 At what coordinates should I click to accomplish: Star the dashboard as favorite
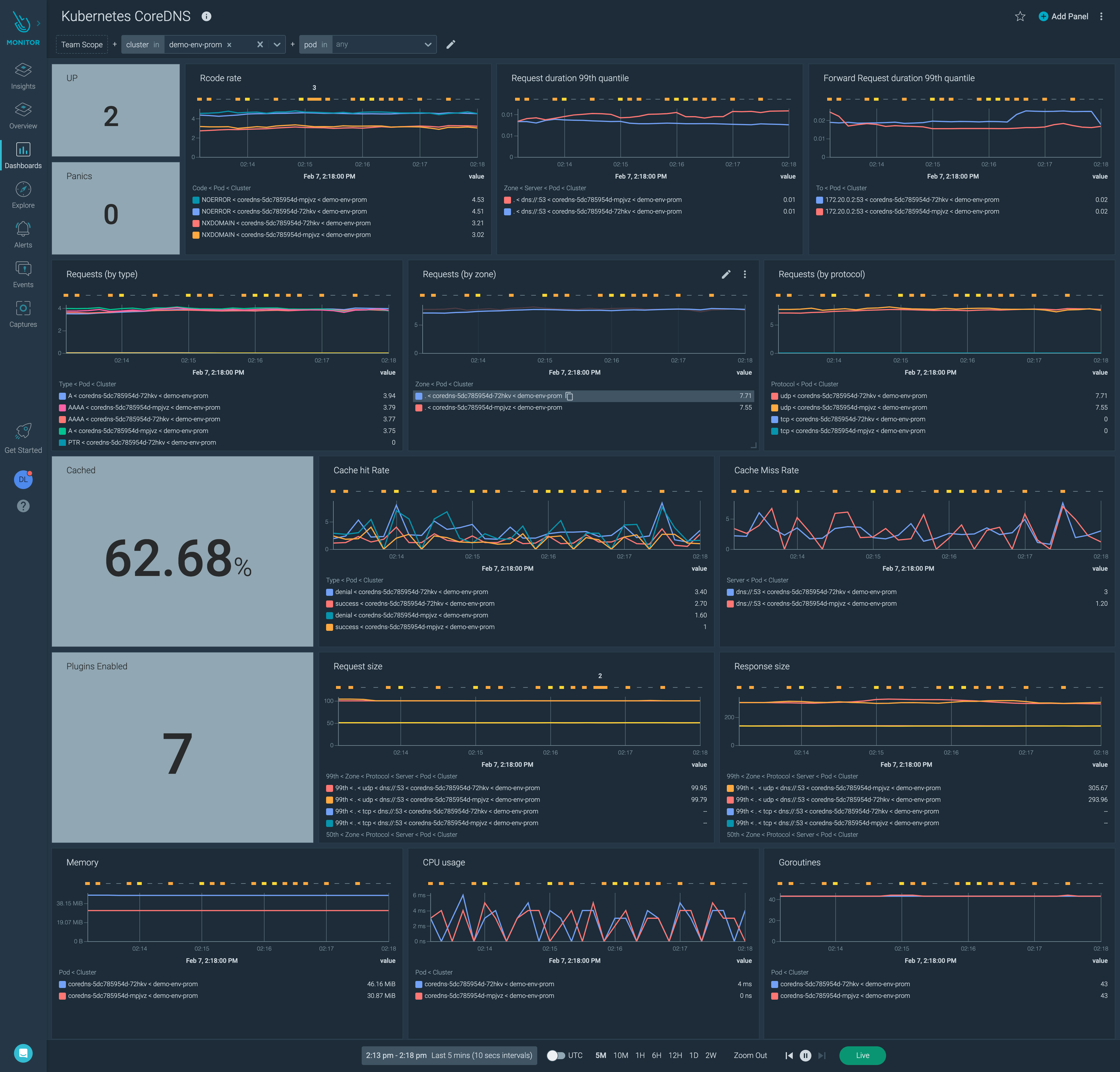pyautogui.click(x=1020, y=17)
